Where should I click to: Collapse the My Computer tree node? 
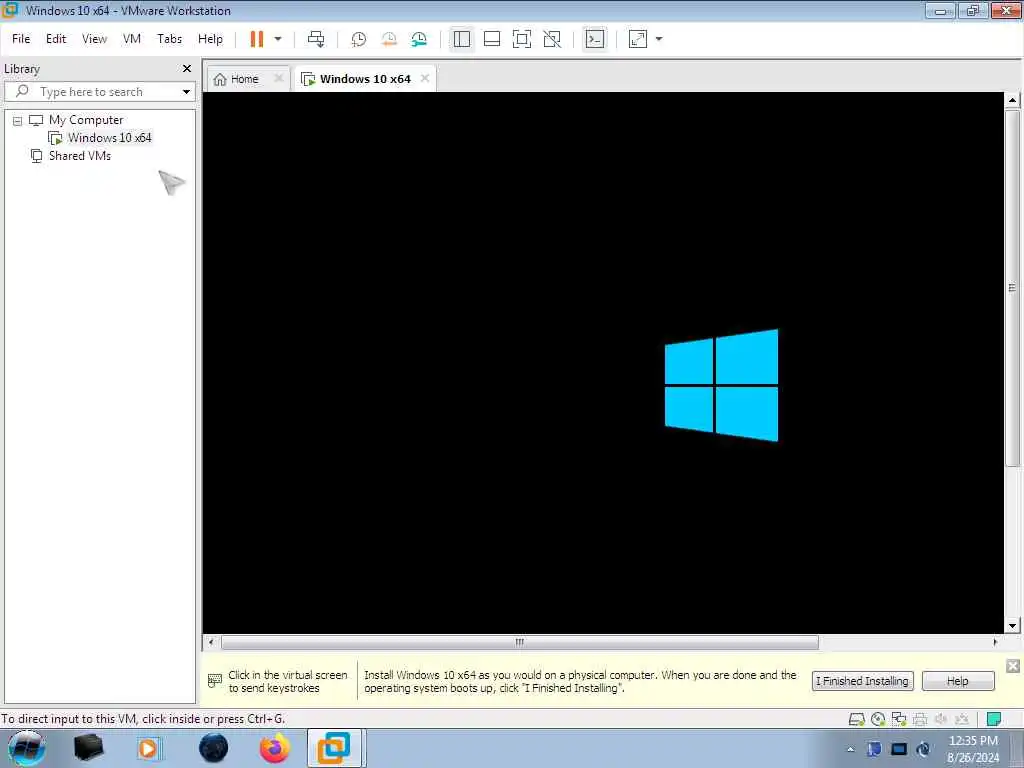tap(18, 121)
